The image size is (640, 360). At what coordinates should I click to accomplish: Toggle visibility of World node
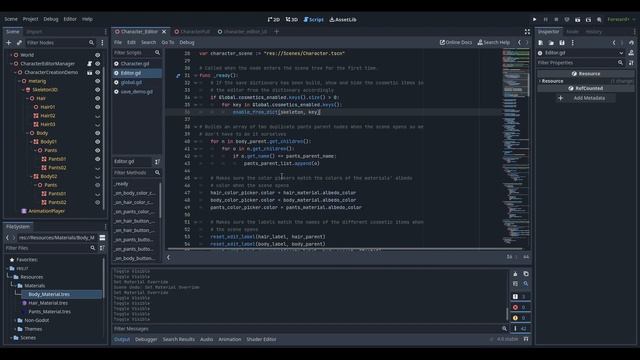(x=98, y=55)
